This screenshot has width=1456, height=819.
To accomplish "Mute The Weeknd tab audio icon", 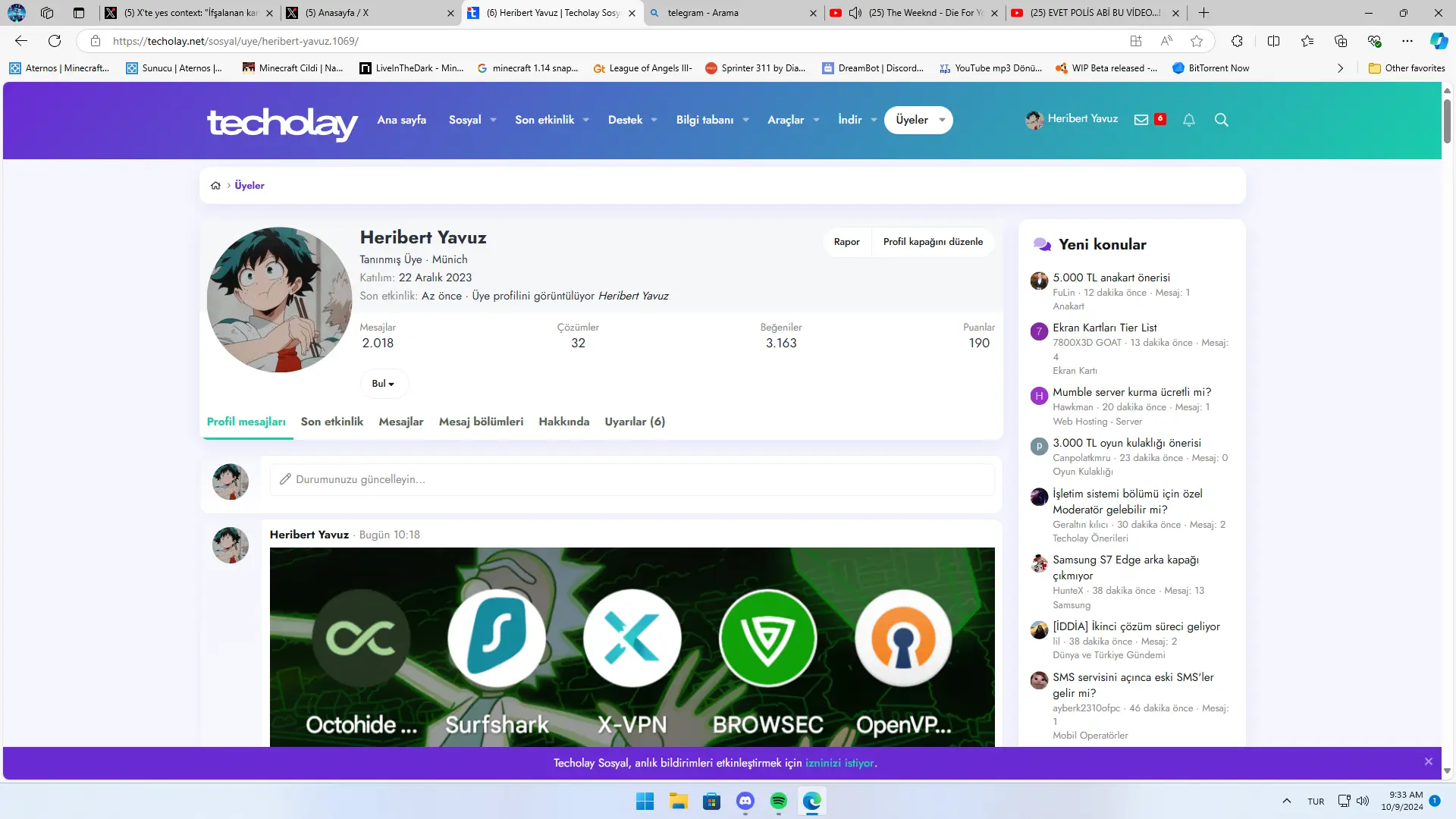I will [x=855, y=13].
